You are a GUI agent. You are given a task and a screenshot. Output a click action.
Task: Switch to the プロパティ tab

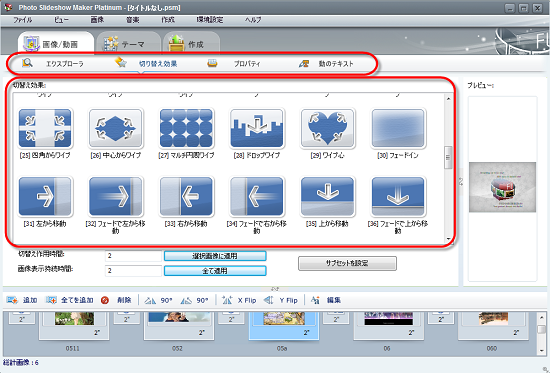point(234,64)
